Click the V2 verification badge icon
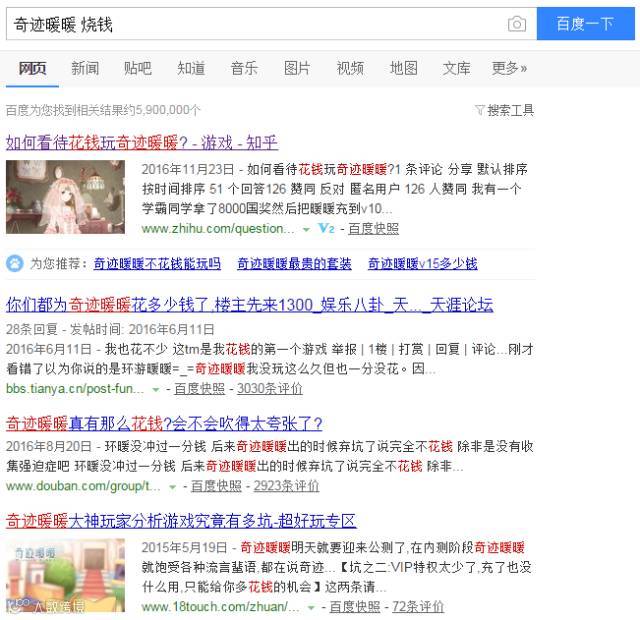Image resolution: width=640 pixels, height=620 pixels. tap(326, 228)
